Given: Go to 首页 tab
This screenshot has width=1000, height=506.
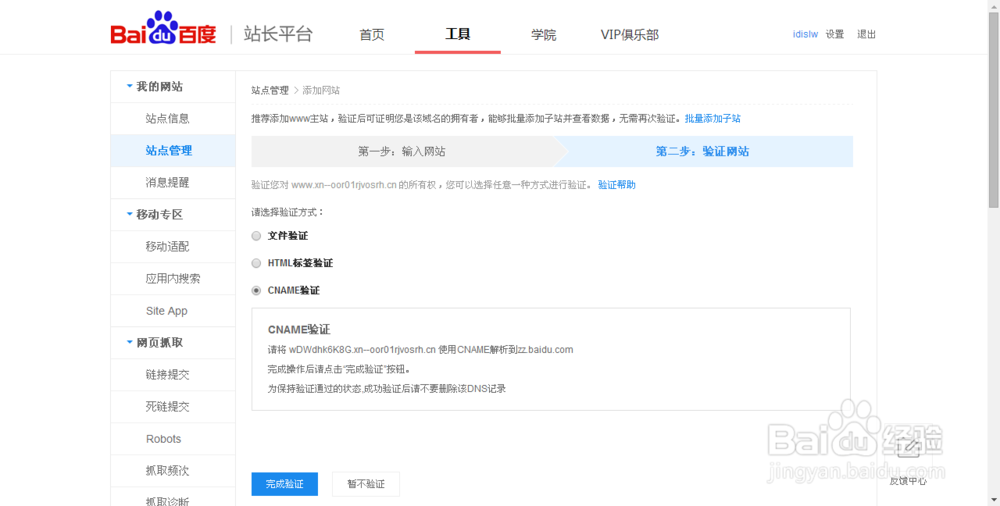Looking at the screenshot, I should 372,34.
